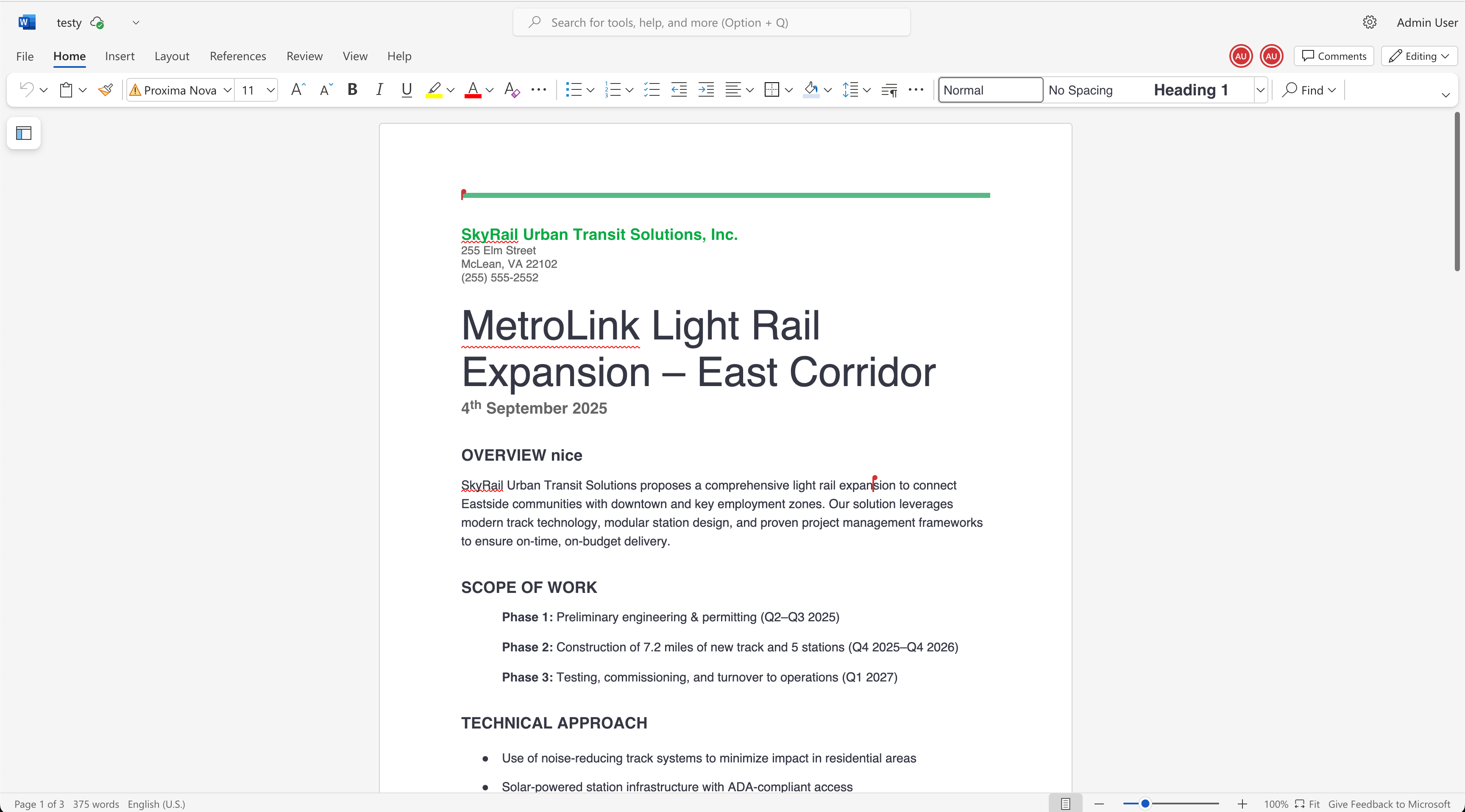This screenshot has width=1465, height=812.
Task: Toggle Italic formatting
Action: coord(379,90)
